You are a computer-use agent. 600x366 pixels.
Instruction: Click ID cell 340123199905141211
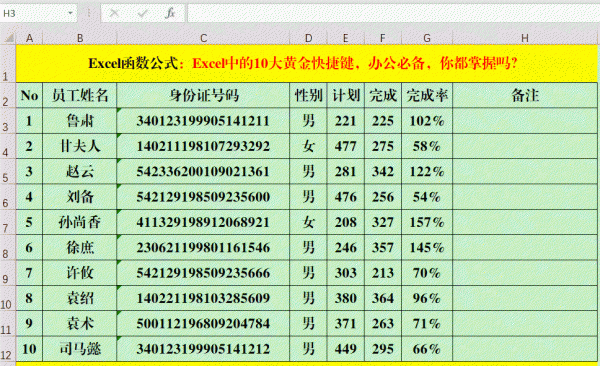point(203,121)
